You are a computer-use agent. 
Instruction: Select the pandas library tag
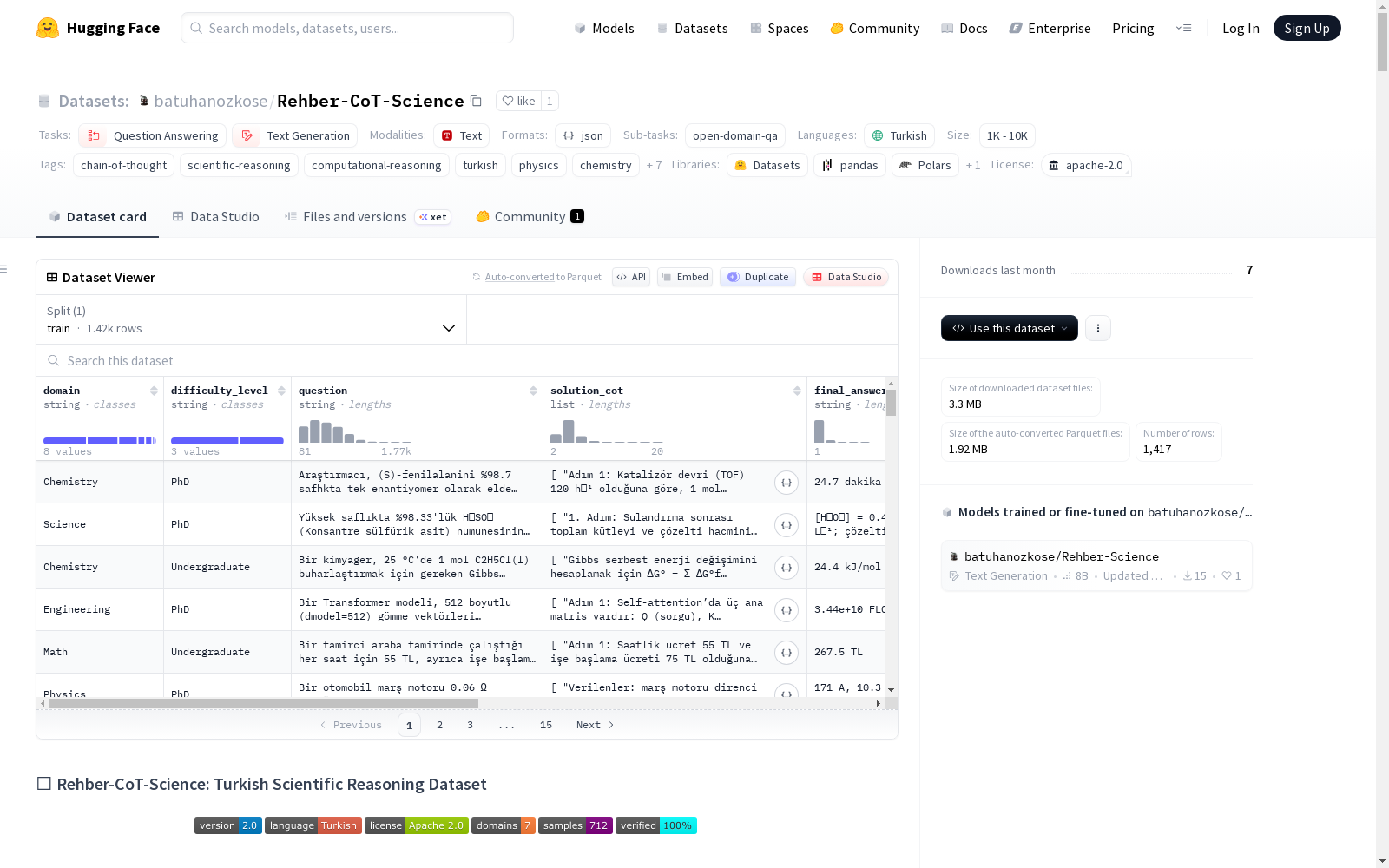click(x=850, y=165)
